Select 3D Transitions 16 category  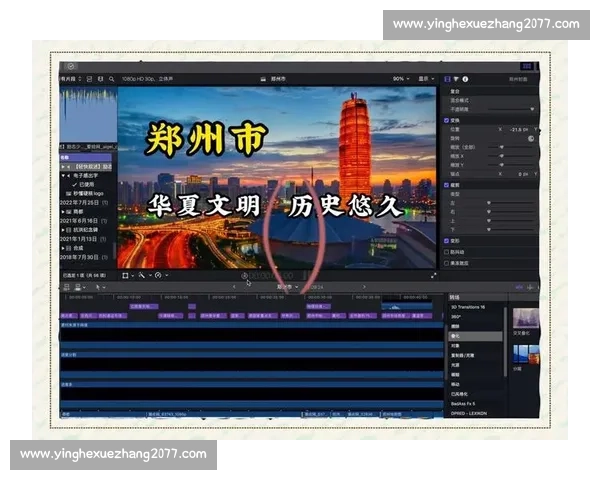[x=468, y=307]
